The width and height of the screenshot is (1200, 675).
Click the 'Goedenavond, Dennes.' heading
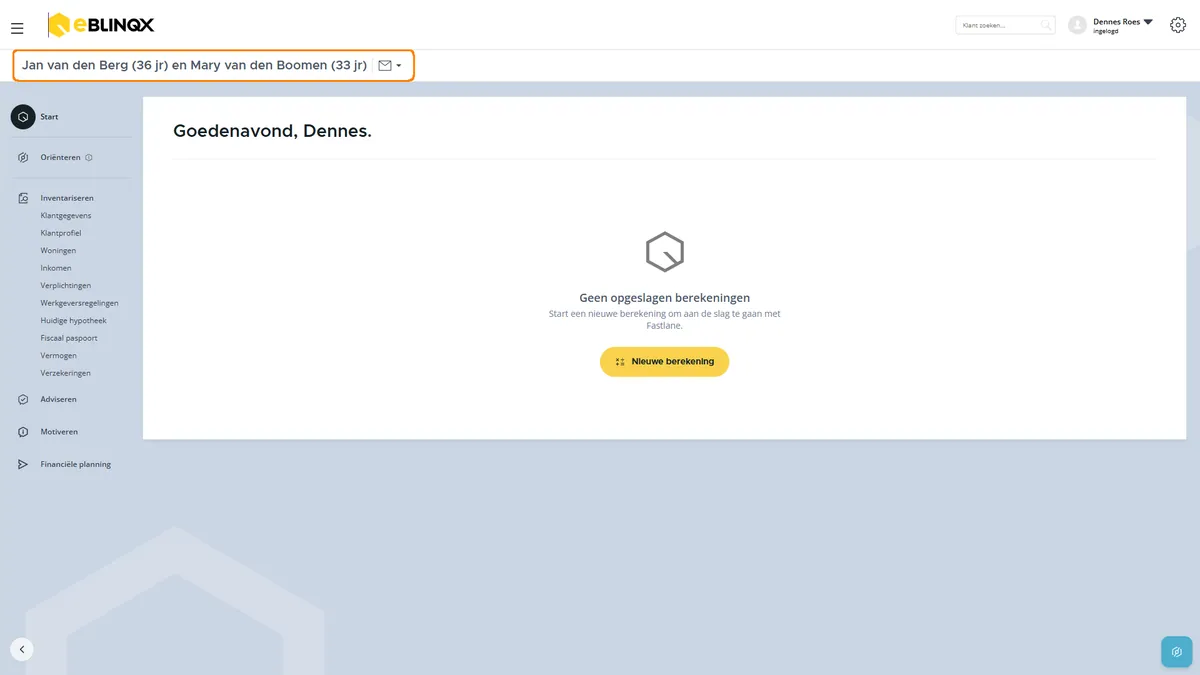(x=272, y=131)
